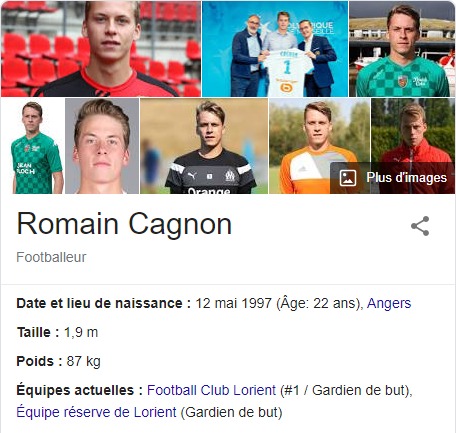Open black Puma Orange training shirt photo
The height and width of the screenshot is (433, 456).
(x=204, y=146)
